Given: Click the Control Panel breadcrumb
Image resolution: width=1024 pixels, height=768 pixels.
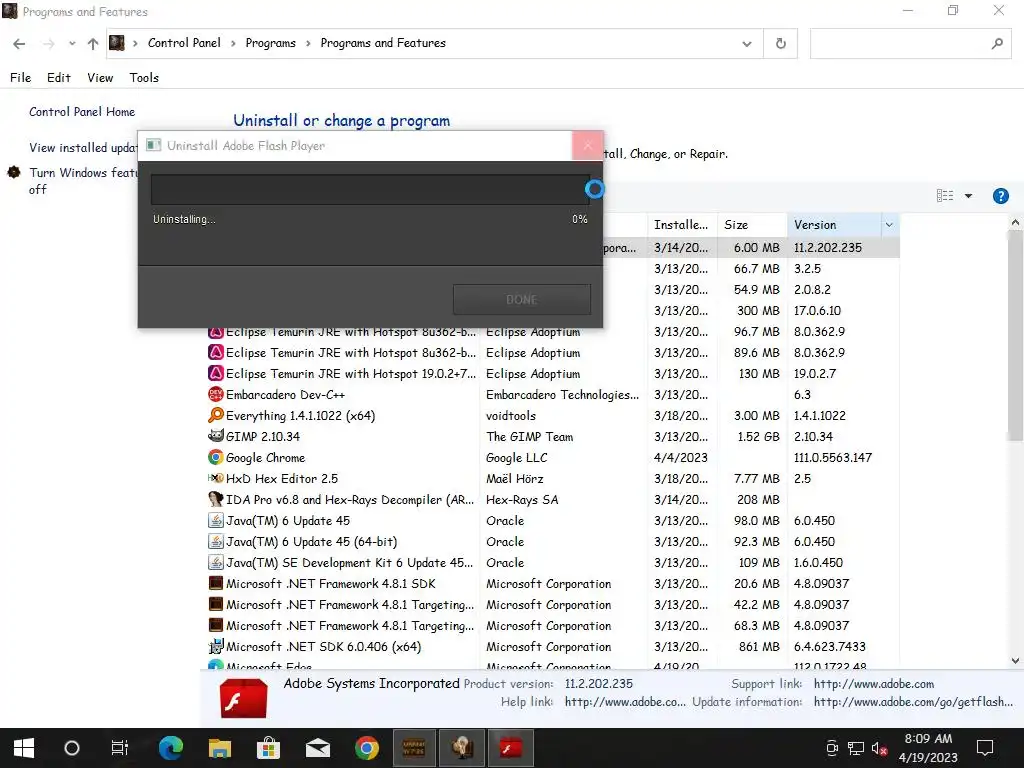Looking at the screenshot, I should [x=184, y=43].
